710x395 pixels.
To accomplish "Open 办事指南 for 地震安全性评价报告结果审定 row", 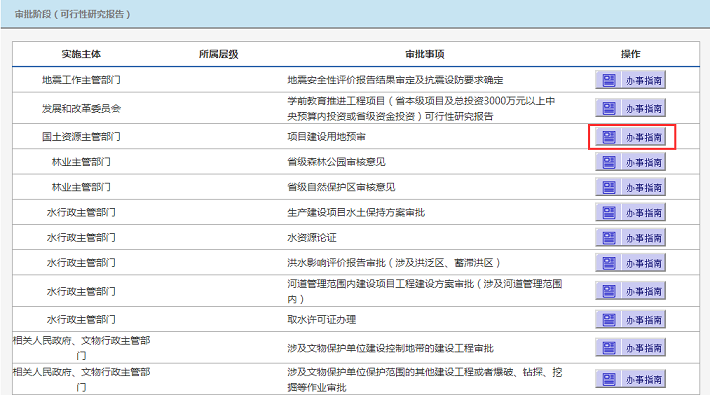I will click(x=630, y=80).
